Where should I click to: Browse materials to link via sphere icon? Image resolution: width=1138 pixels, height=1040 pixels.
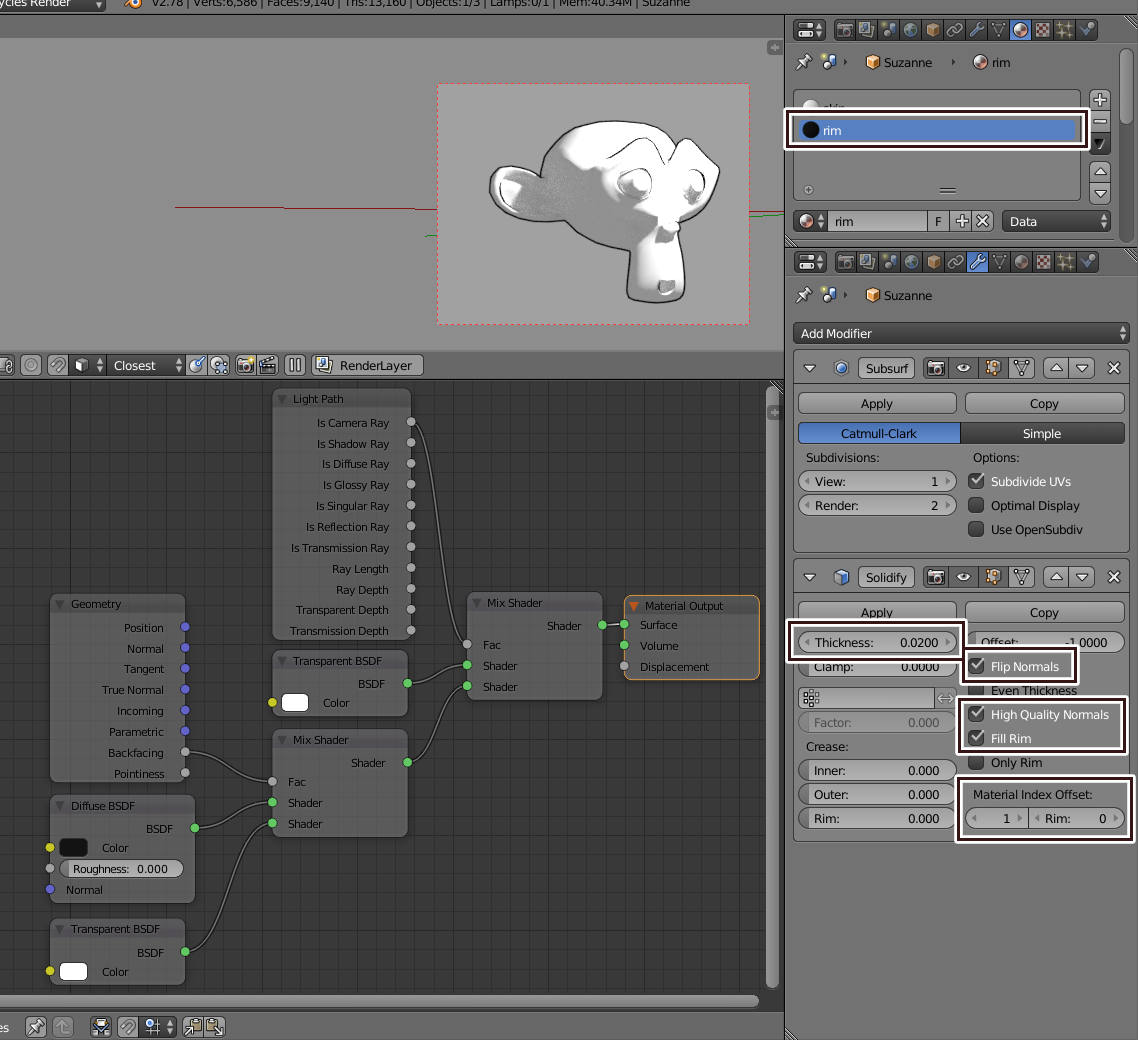811,221
